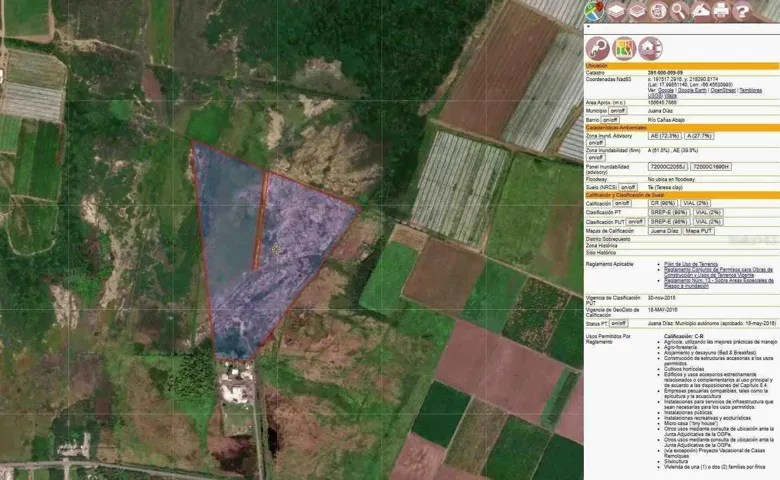The height and width of the screenshot is (480, 780).
Task: Toggle Status PT on/off button
Action: 619,323
